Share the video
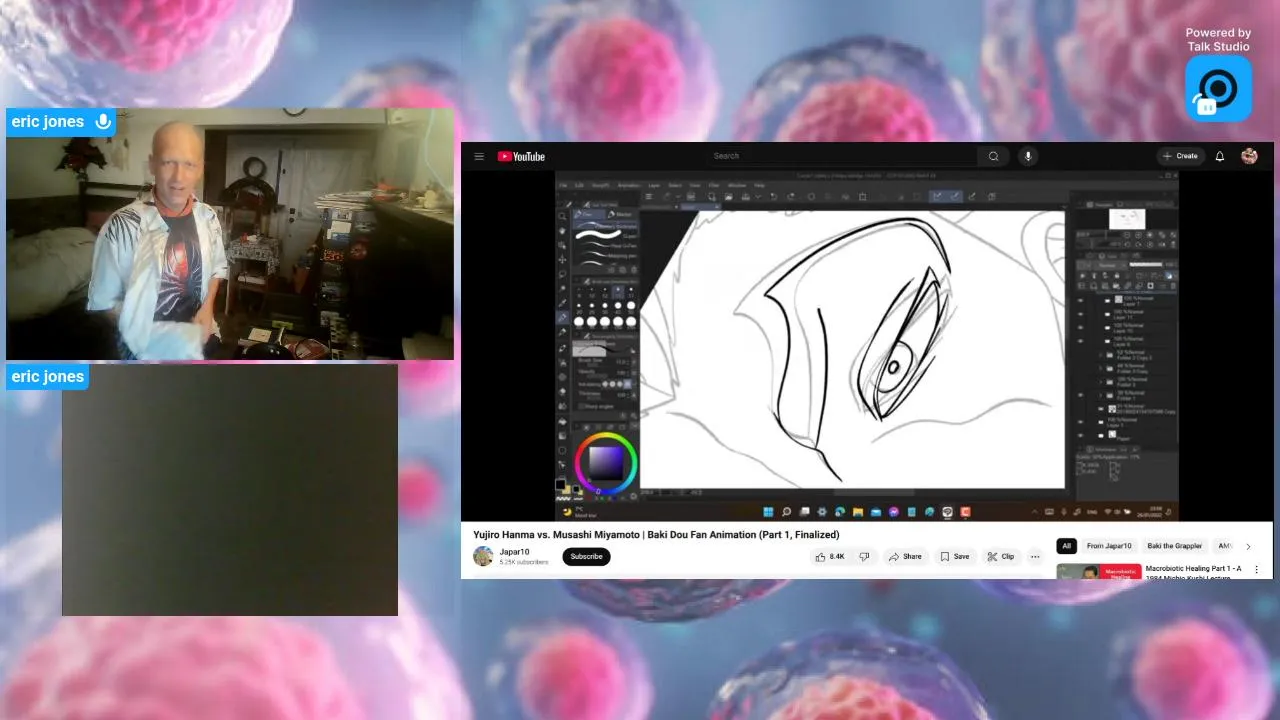 pyautogui.click(x=905, y=556)
